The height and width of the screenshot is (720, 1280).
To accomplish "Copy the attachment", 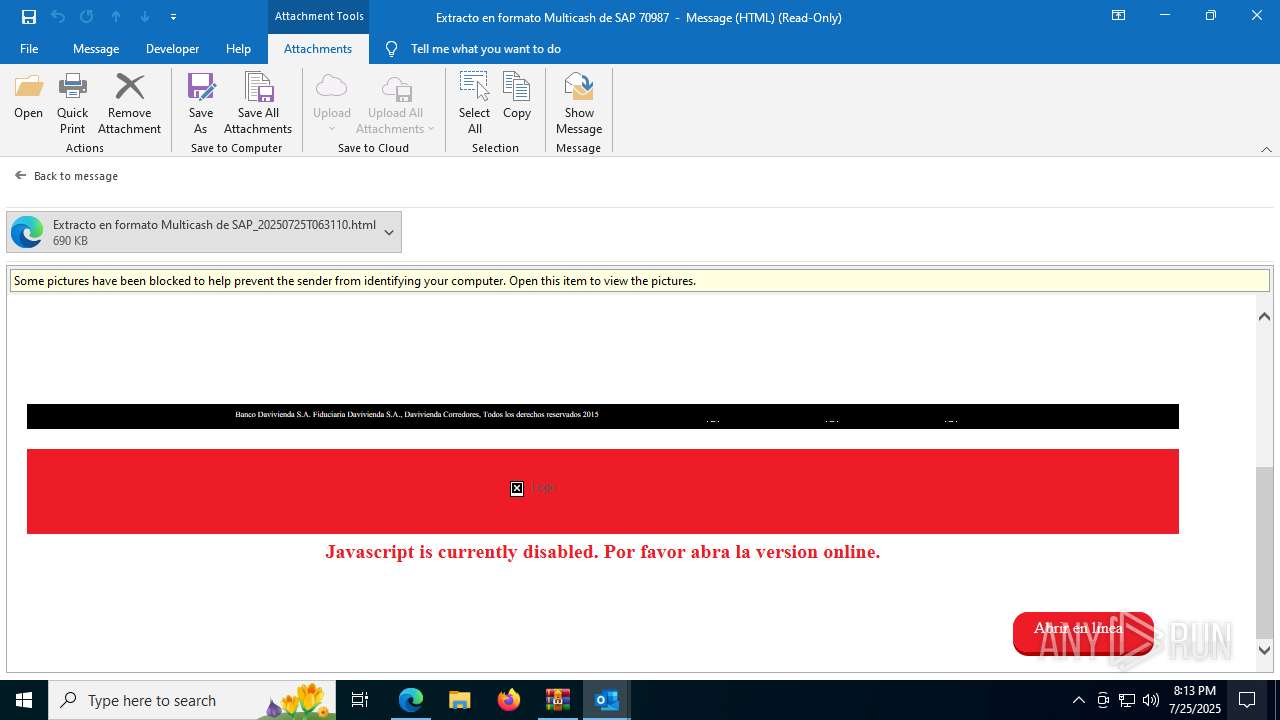I will coord(517,97).
